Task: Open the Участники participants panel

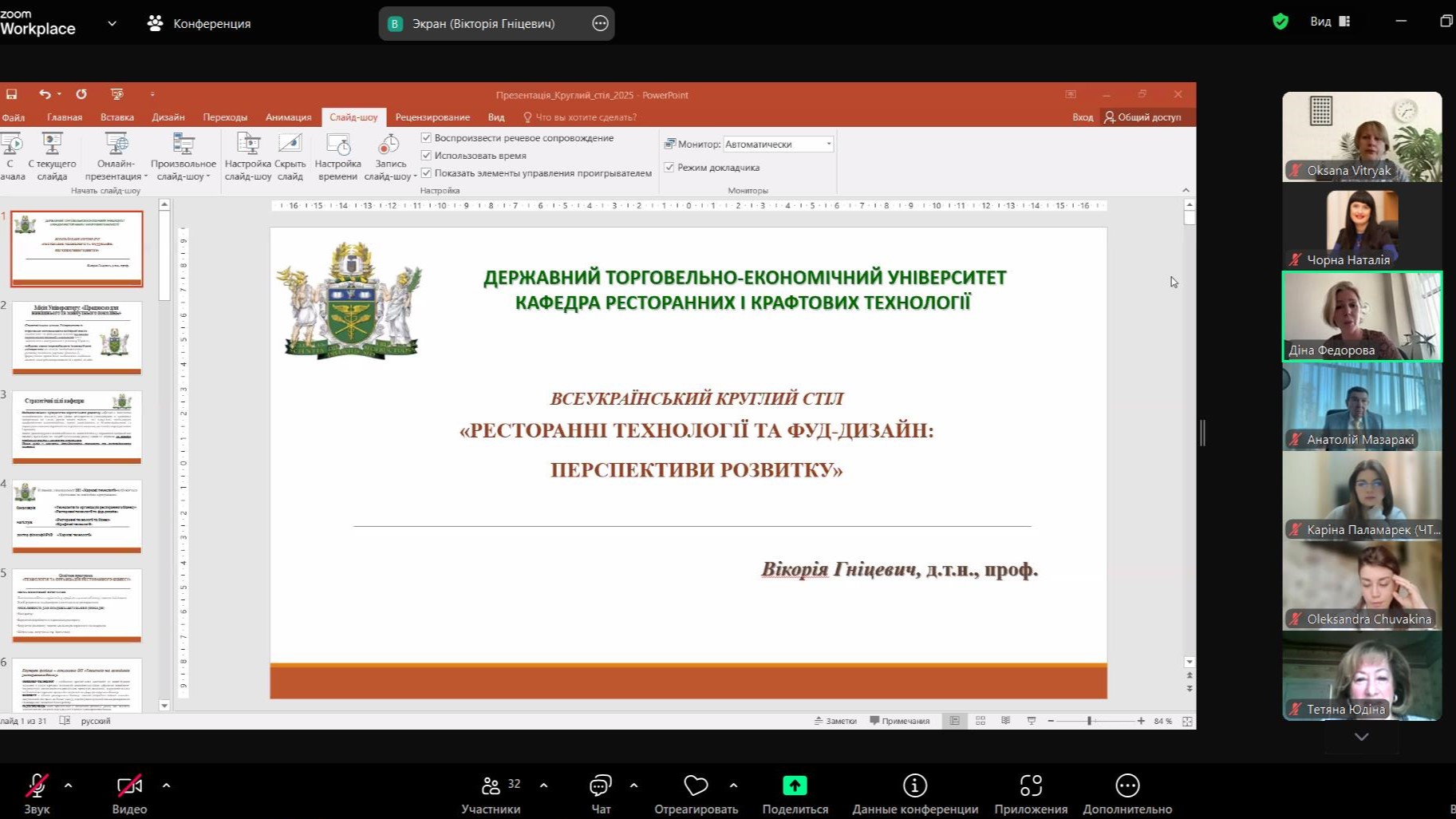Action: tap(491, 786)
